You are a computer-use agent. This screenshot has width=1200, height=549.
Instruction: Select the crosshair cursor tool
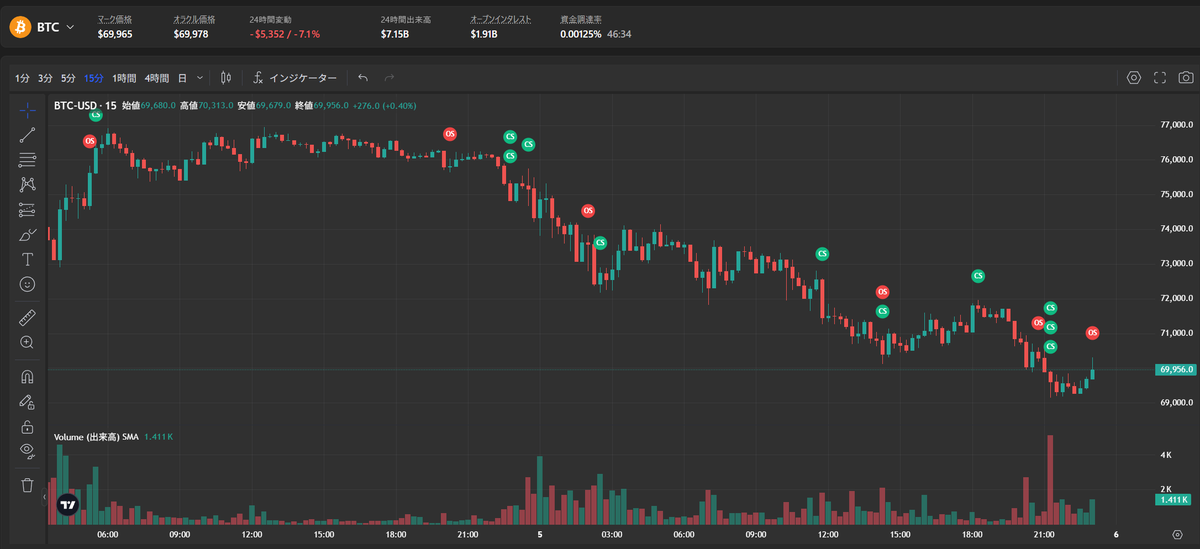click(27, 108)
